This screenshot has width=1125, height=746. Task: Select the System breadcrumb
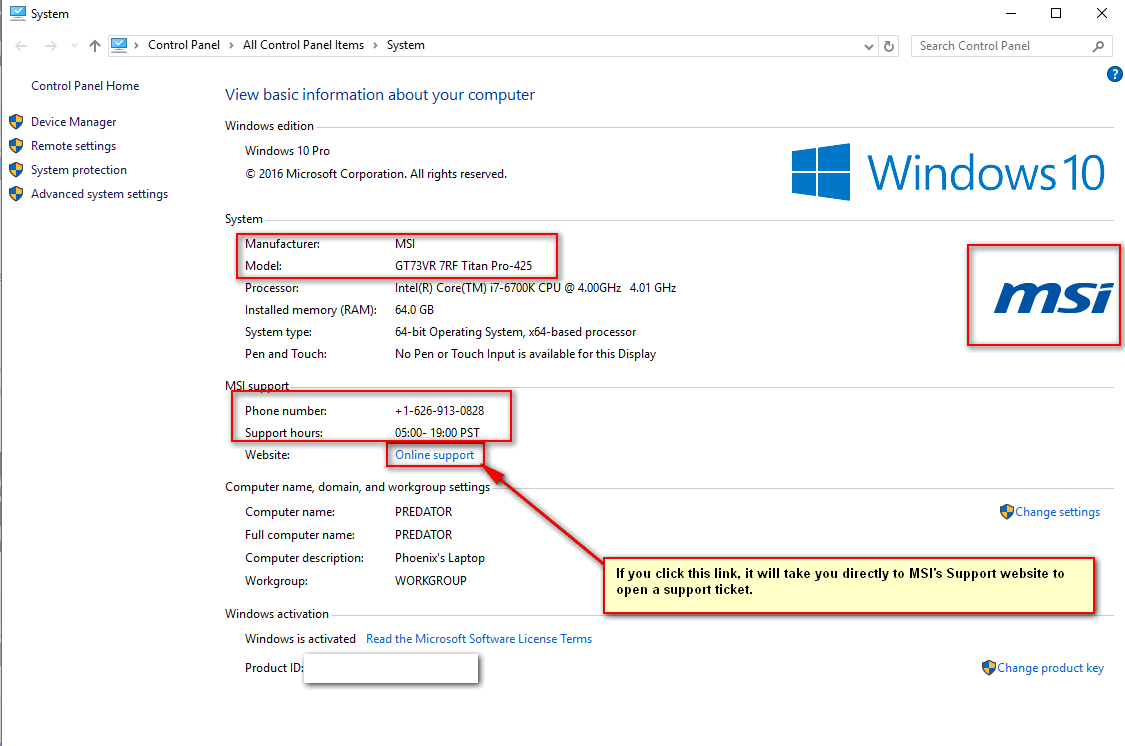[405, 45]
